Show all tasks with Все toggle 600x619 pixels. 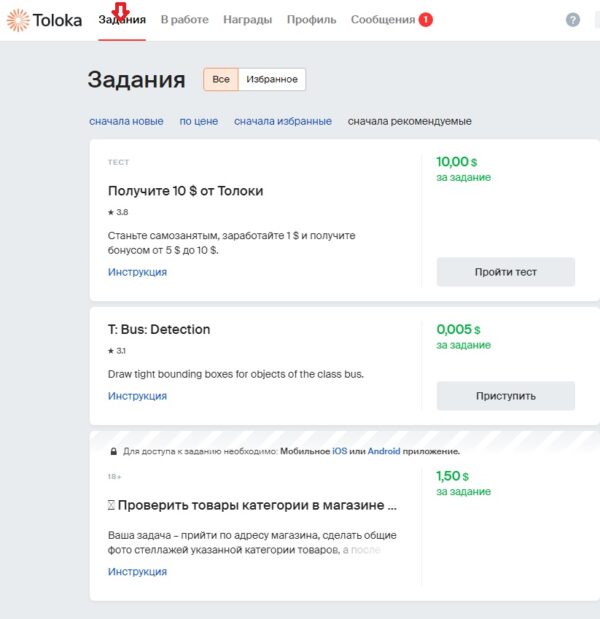pos(221,80)
